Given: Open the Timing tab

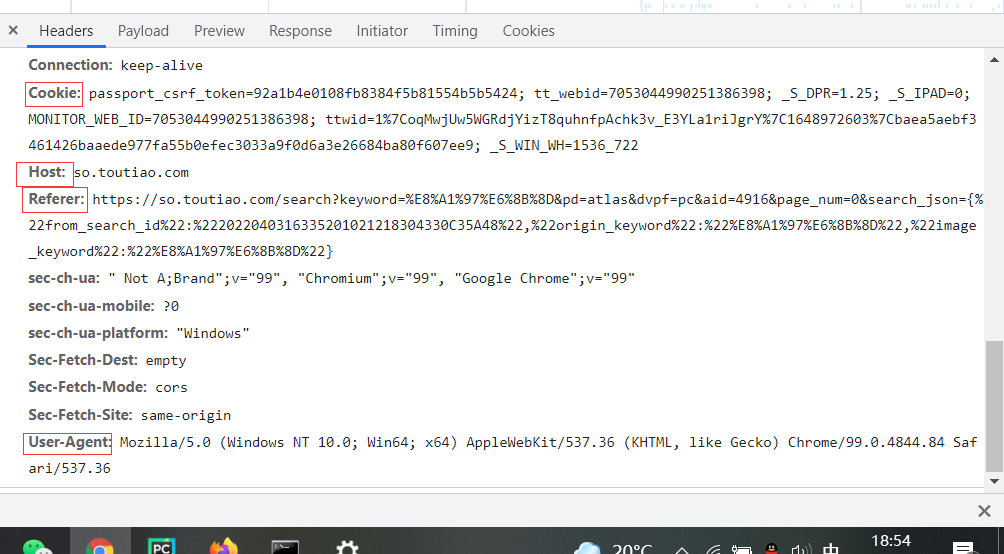Looking at the screenshot, I should click(x=455, y=31).
